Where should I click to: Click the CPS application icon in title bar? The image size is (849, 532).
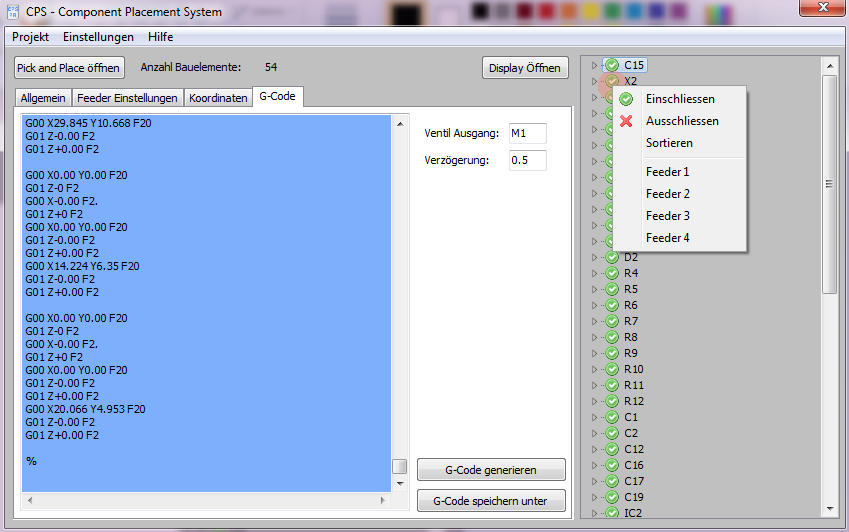pos(13,12)
